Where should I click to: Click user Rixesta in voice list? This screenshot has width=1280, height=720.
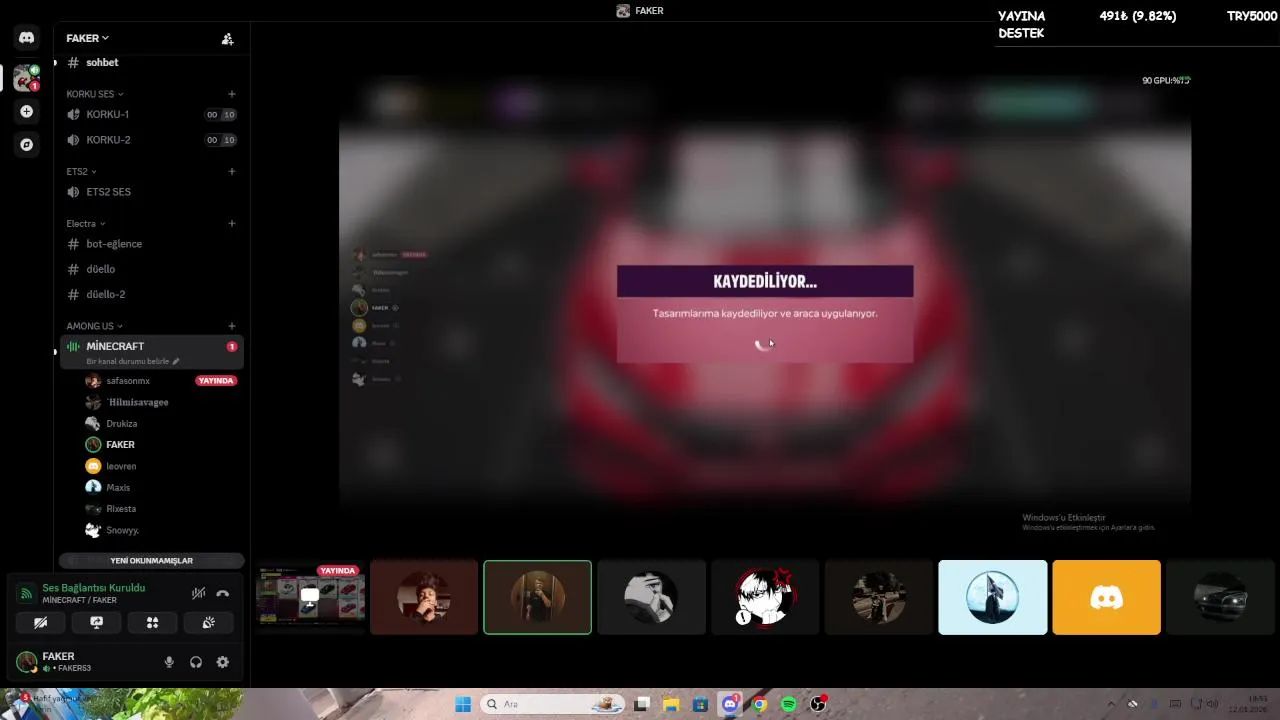click(x=121, y=509)
